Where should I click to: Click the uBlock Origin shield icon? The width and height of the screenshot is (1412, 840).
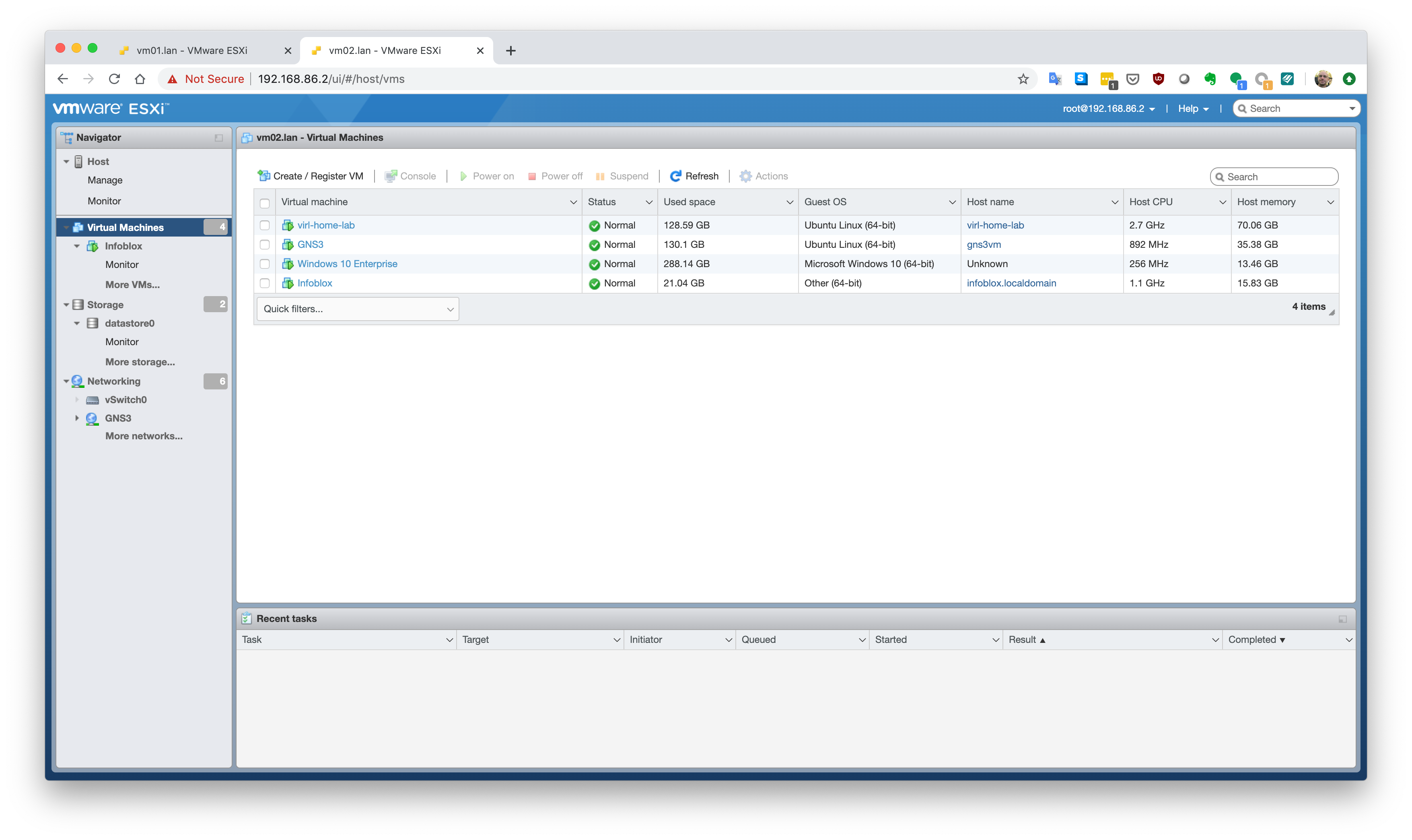tap(1158, 79)
